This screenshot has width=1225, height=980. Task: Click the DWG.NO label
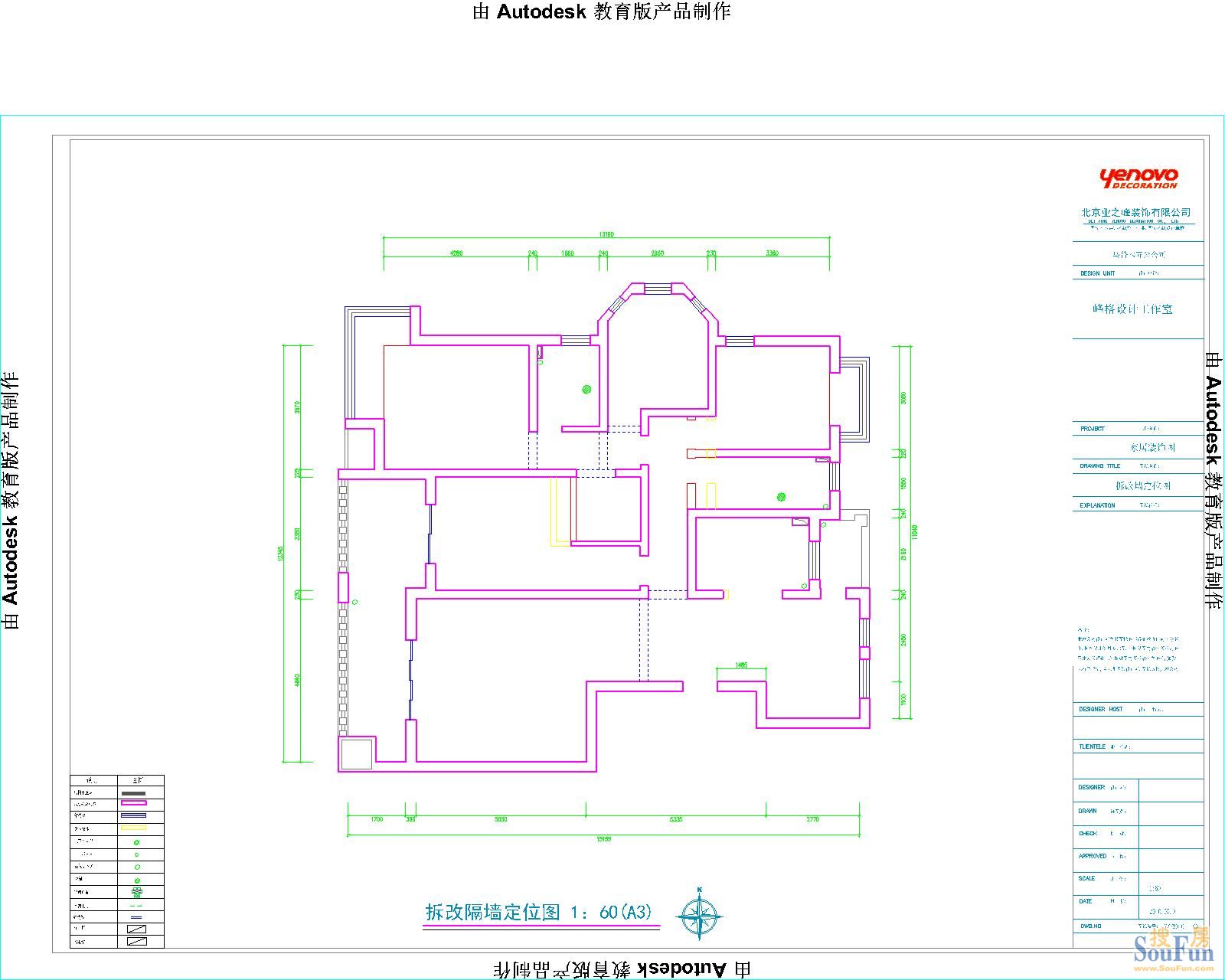(1089, 926)
